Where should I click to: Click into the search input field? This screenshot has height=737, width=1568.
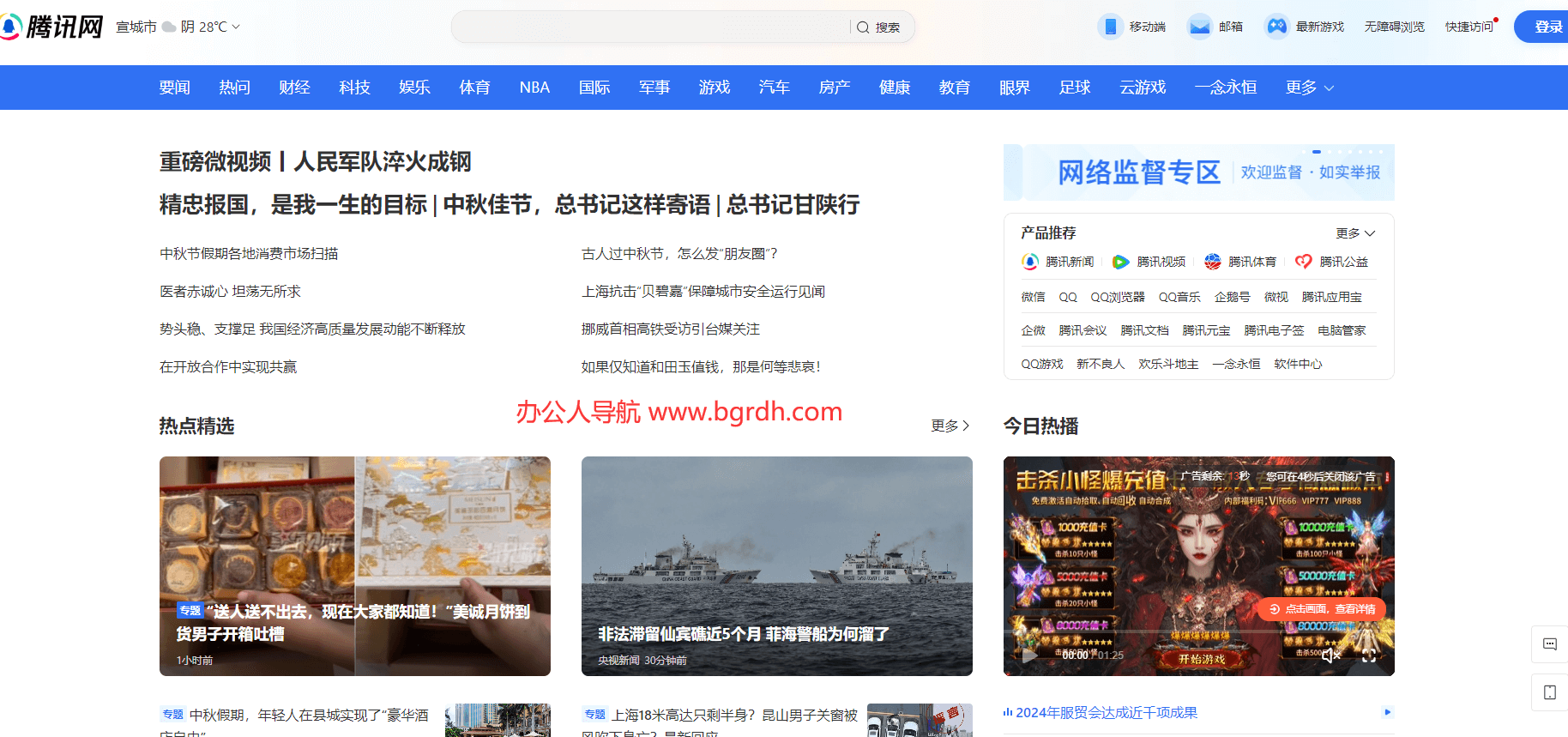pyautogui.click(x=650, y=27)
